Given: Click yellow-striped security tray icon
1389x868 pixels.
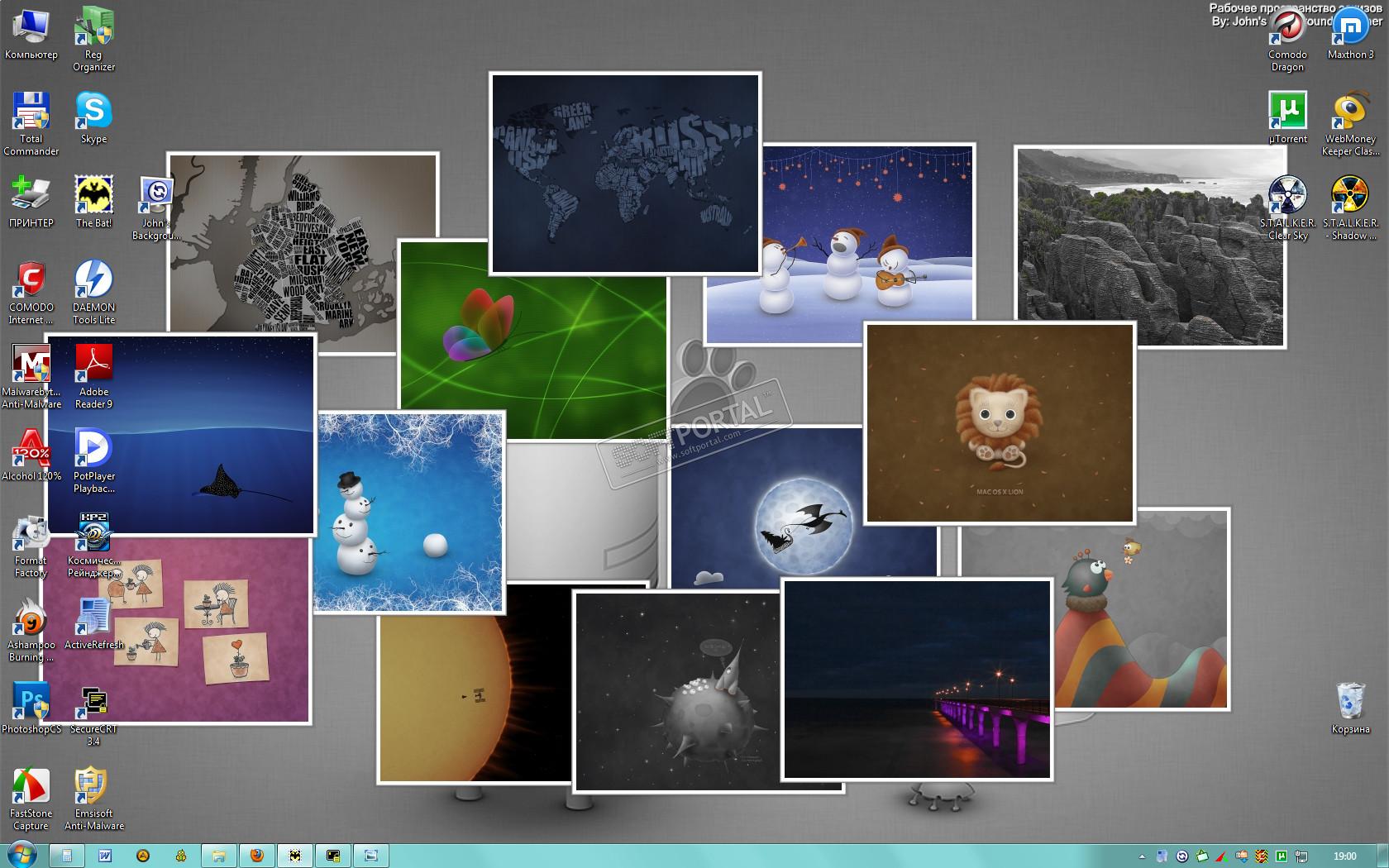Looking at the screenshot, I should [1262, 856].
